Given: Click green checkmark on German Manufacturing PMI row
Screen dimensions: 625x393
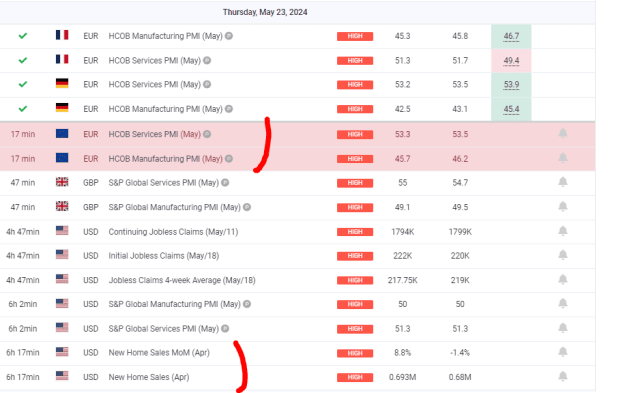Looking at the screenshot, I should [23, 108].
